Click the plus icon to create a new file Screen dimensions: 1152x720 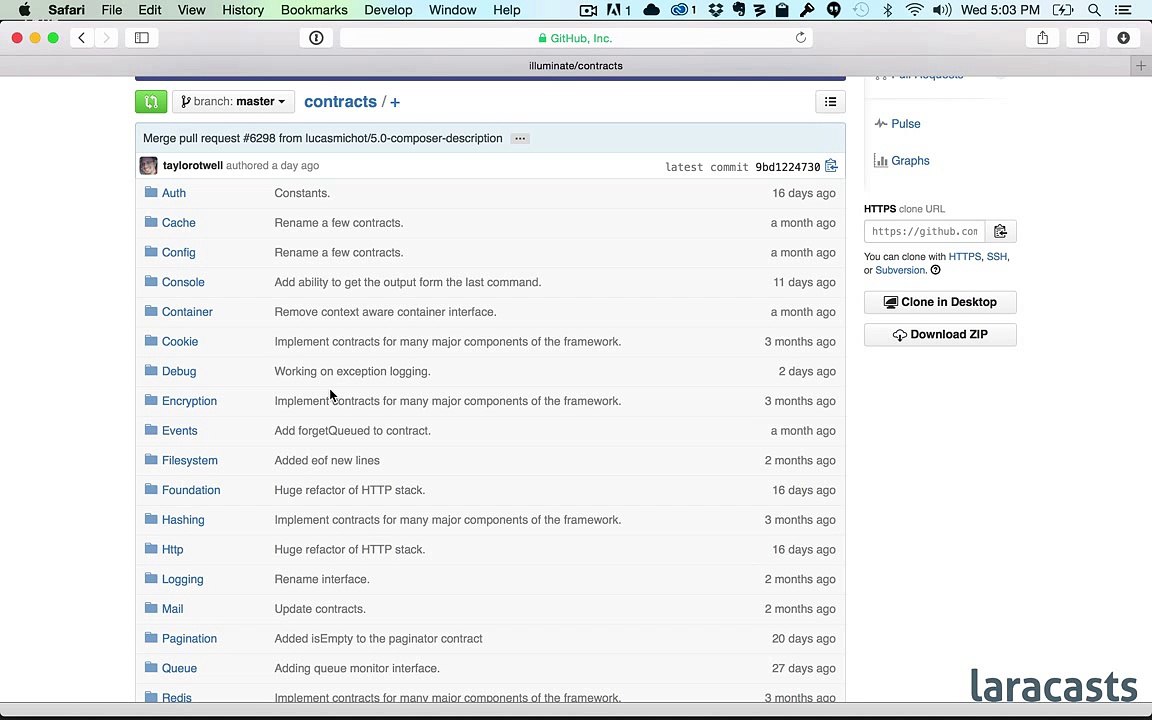pyautogui.click(x=395, y=102)
